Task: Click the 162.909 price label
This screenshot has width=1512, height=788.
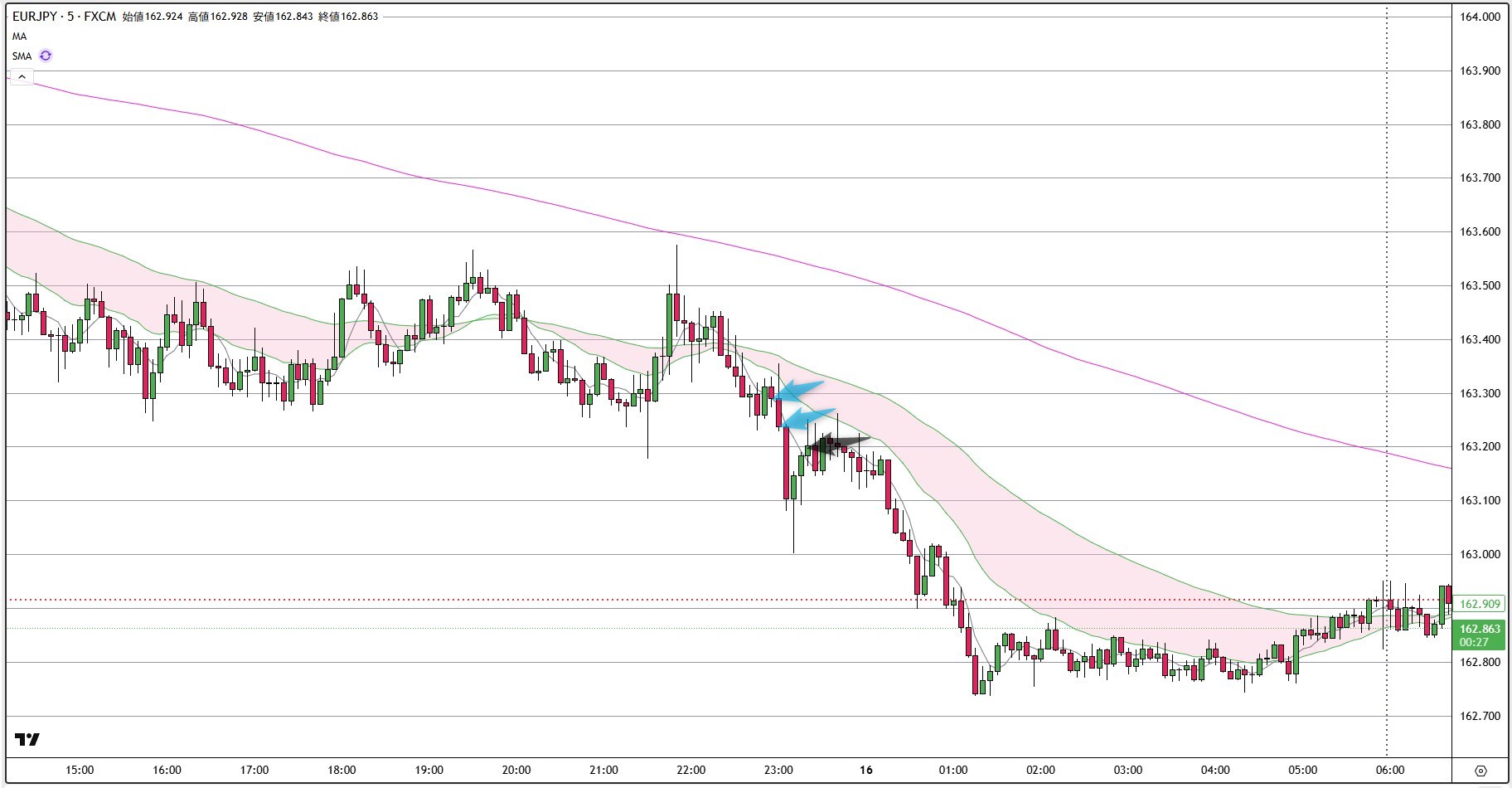Action: coord(1480,604)
